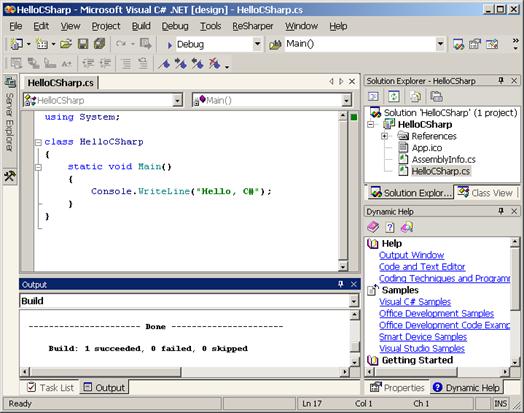524x413 pixels.
Task: Select the HelloCSharp.cs editor tab
Action: (60, 83)
